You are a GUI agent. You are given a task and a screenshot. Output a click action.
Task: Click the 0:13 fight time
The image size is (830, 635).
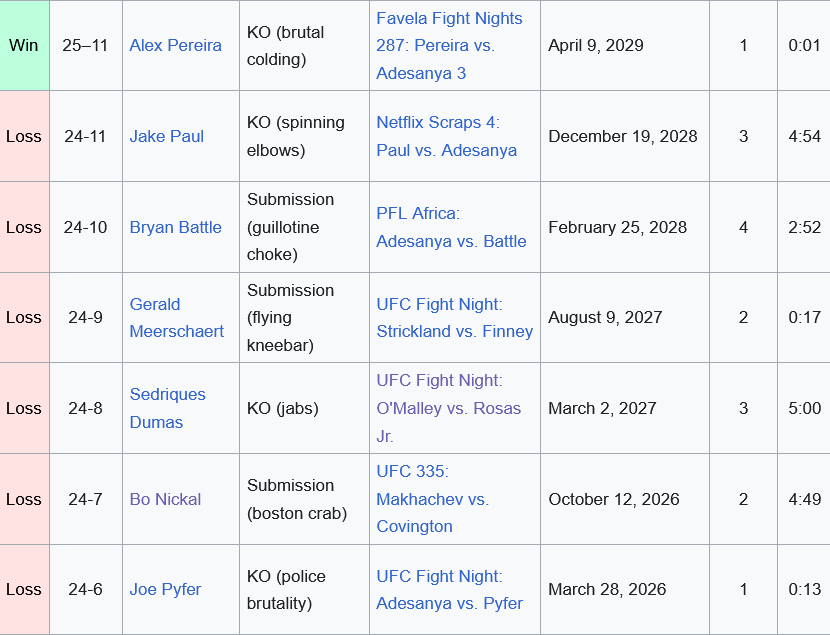coord(804,589)
